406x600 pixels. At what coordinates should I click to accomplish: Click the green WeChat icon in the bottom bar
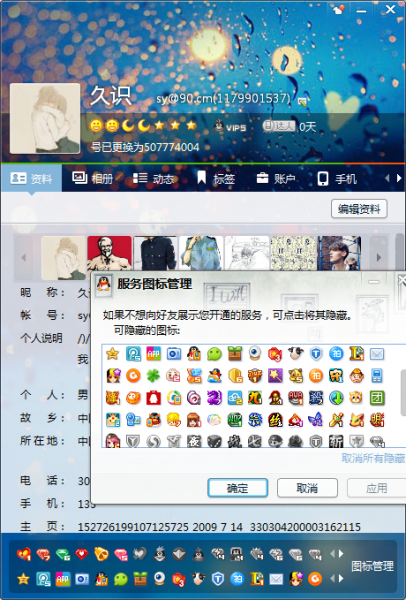[x=121, y=579]
